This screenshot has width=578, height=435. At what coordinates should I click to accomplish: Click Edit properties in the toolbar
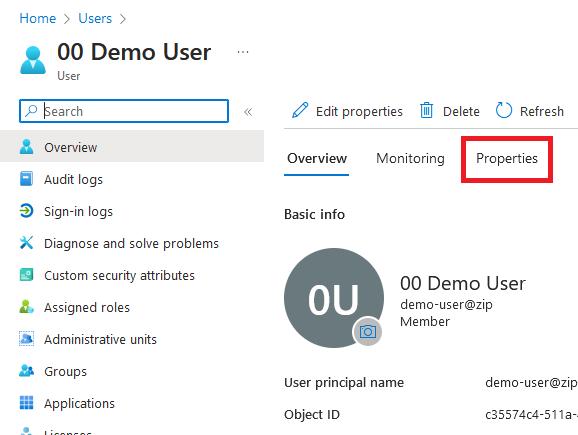348,111
